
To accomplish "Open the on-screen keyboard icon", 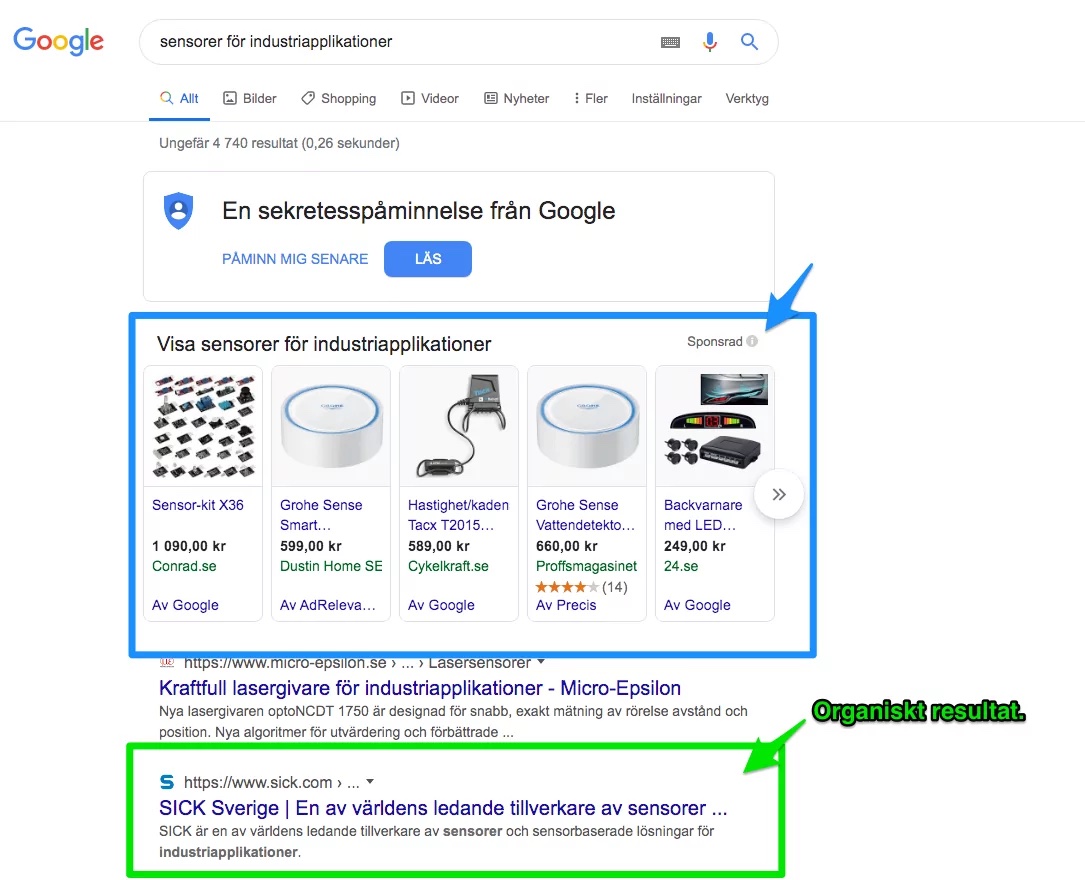I will point(670,42).
